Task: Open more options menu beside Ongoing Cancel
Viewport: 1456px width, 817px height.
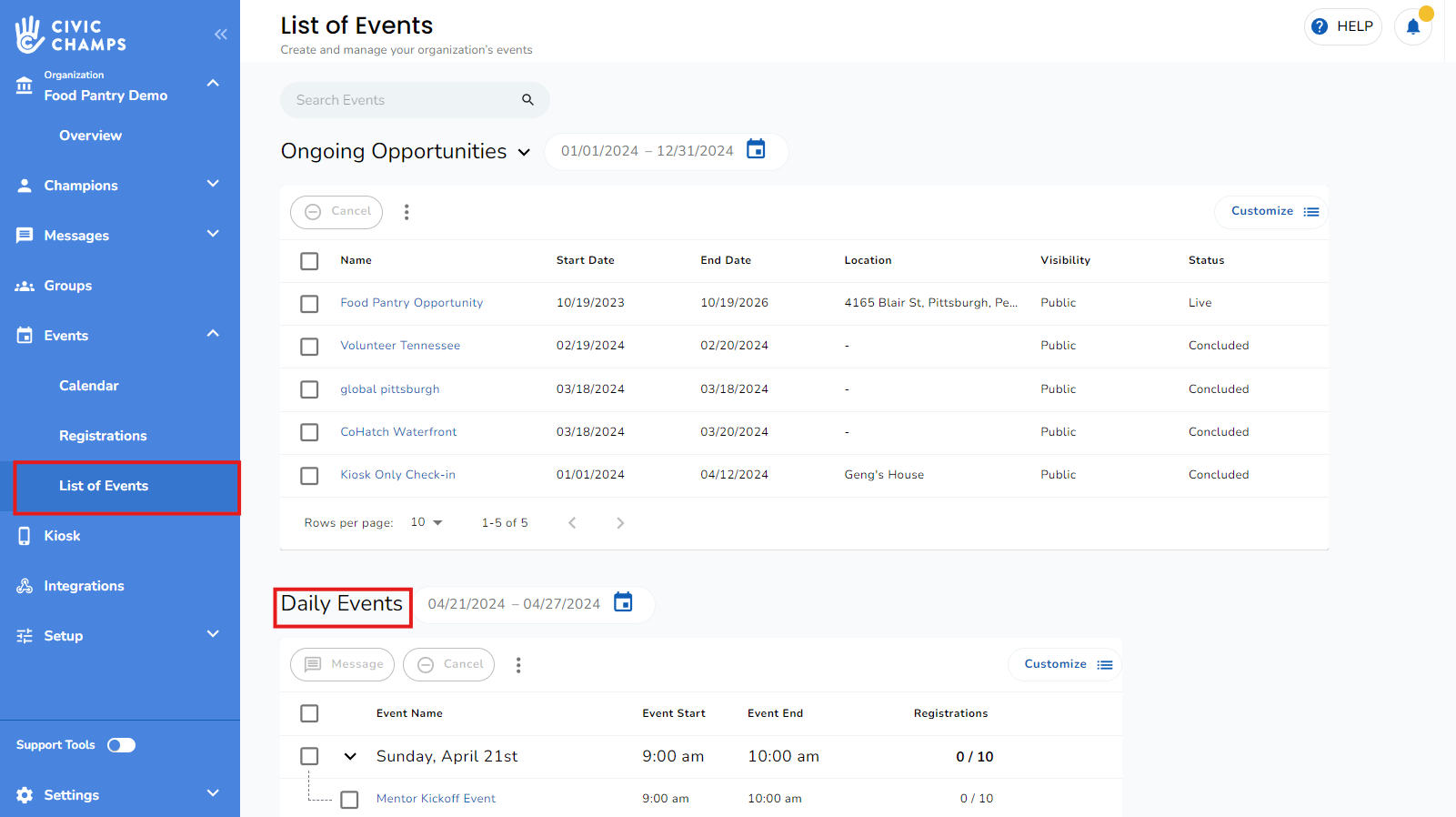Action: click(407, 212)
